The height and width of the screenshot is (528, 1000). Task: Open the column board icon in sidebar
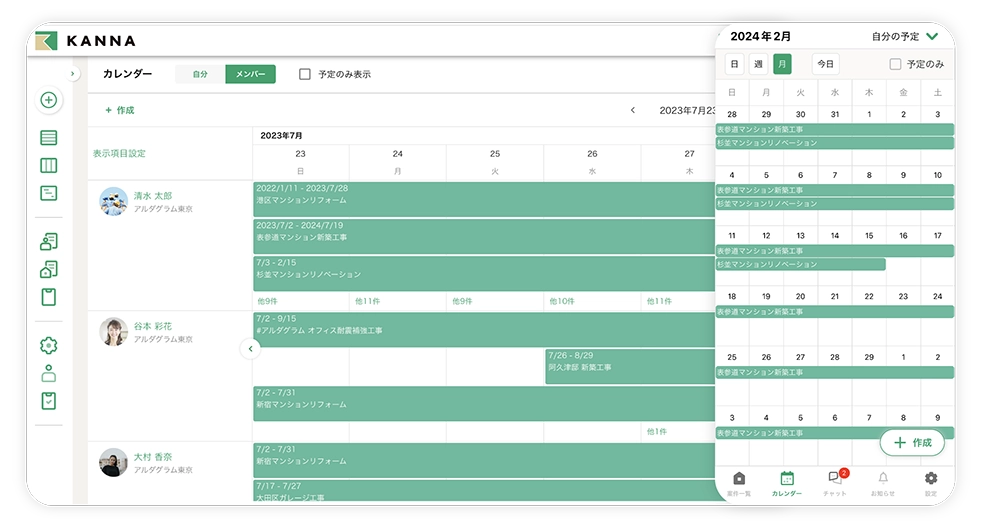pos(48,165)
